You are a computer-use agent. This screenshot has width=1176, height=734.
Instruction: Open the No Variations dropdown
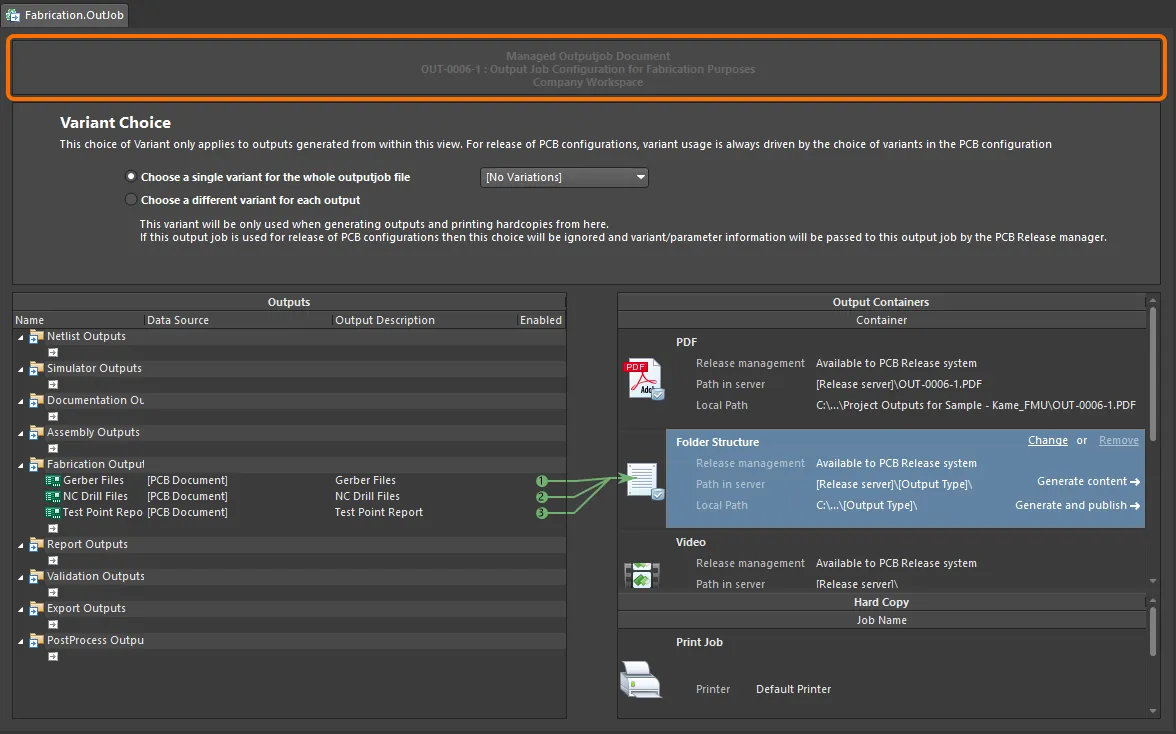[565, 178]
